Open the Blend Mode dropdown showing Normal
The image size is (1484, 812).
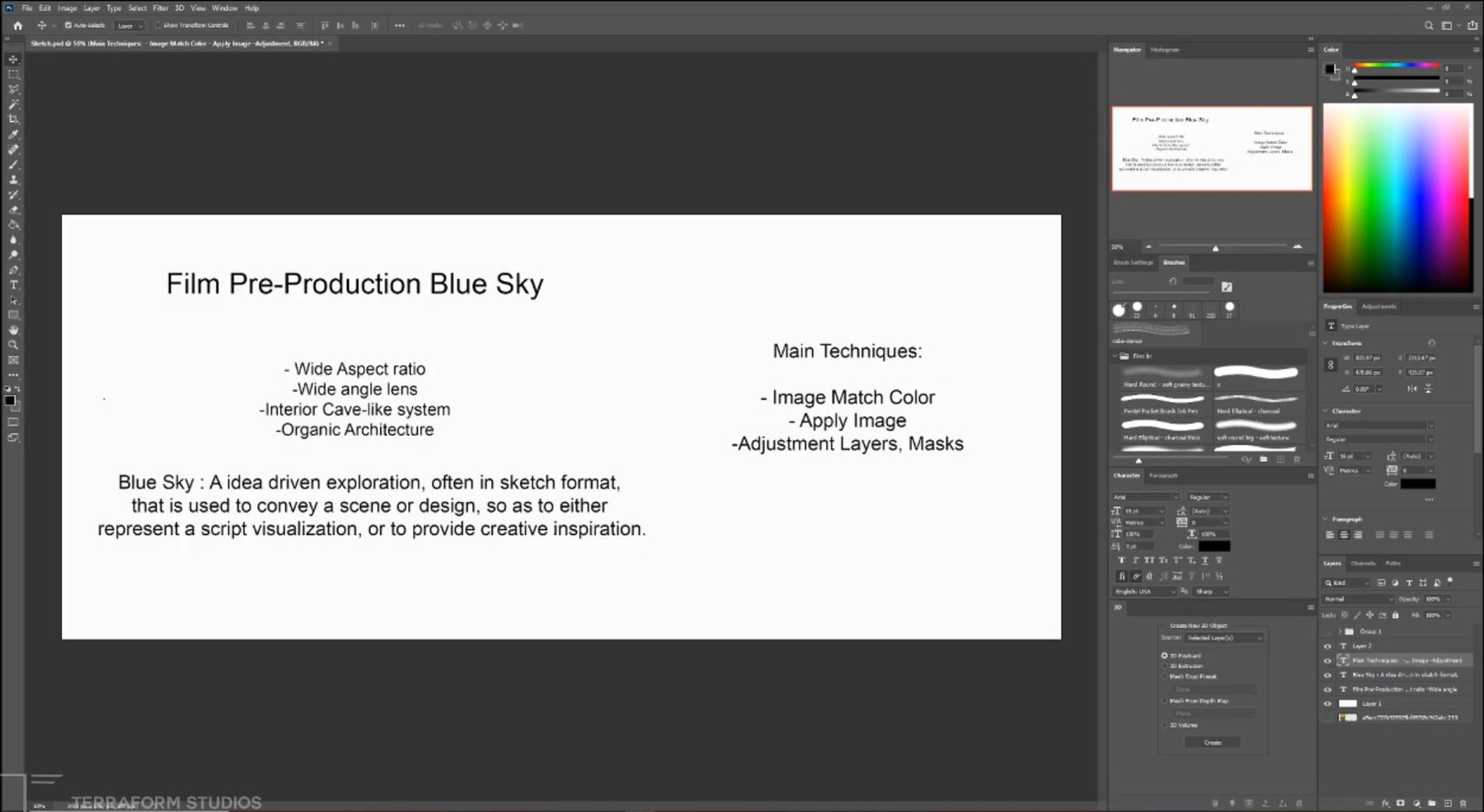coord(1356,599)
